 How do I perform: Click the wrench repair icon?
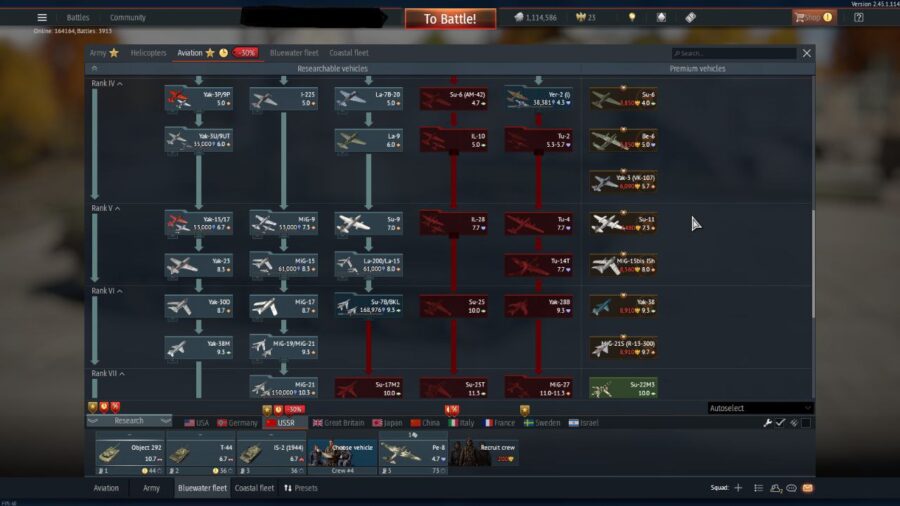[768, 423]
